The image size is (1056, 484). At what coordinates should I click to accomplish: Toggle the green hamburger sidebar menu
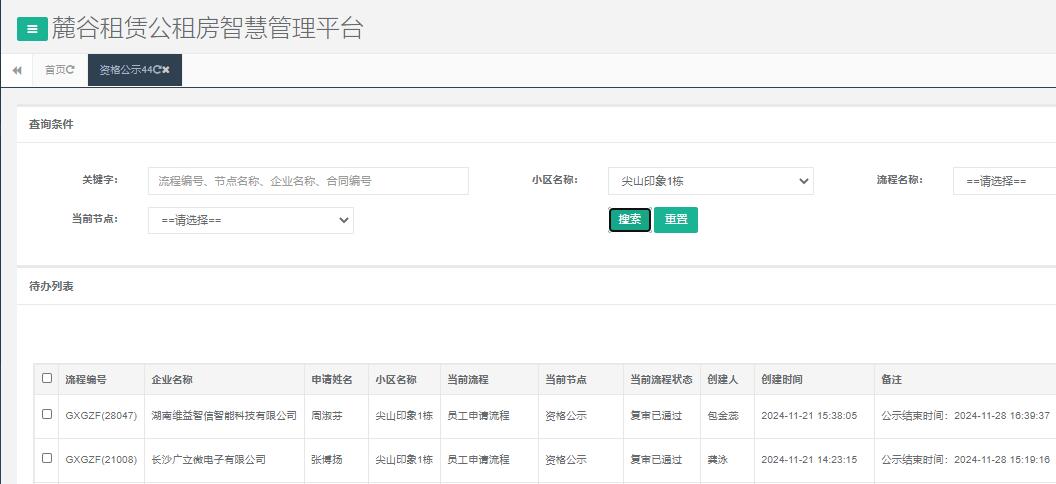click(x=32, y=29)
